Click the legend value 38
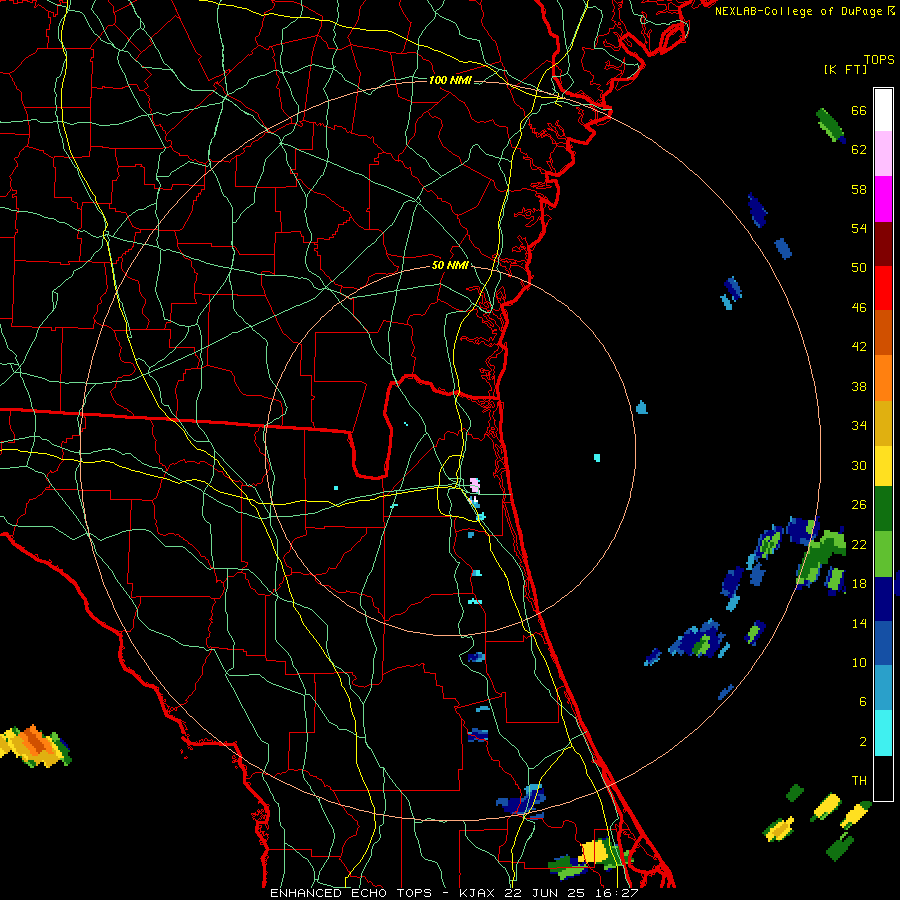 (x=859, y=387)
